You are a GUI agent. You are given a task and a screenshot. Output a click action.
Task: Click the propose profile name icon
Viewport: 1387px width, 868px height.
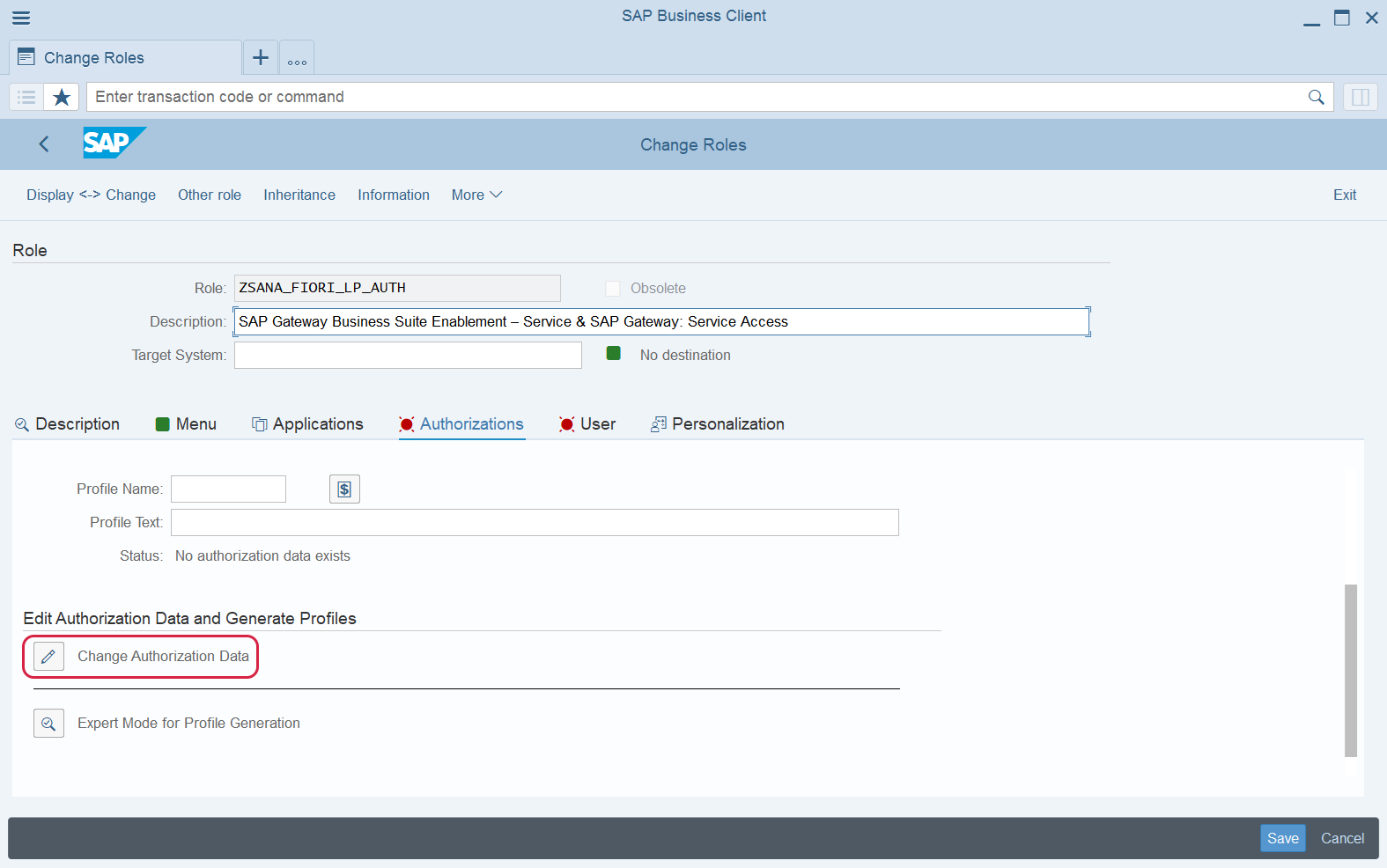coord(344,489)
